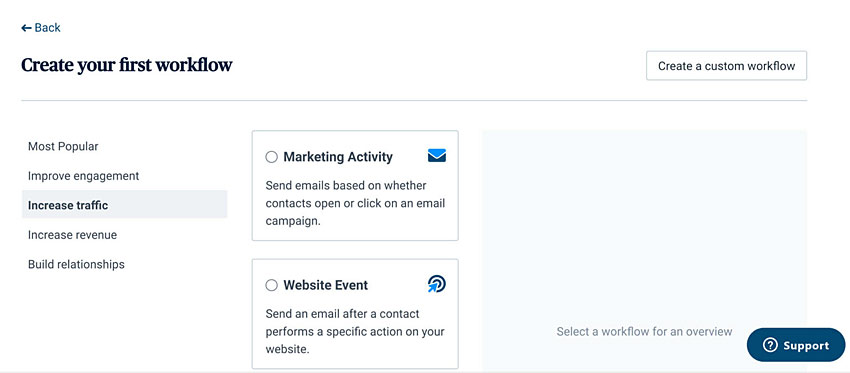Screen dimensions: 850x373
Task: Click the left arrow icon beside Back
Action: tap(26, 28)
